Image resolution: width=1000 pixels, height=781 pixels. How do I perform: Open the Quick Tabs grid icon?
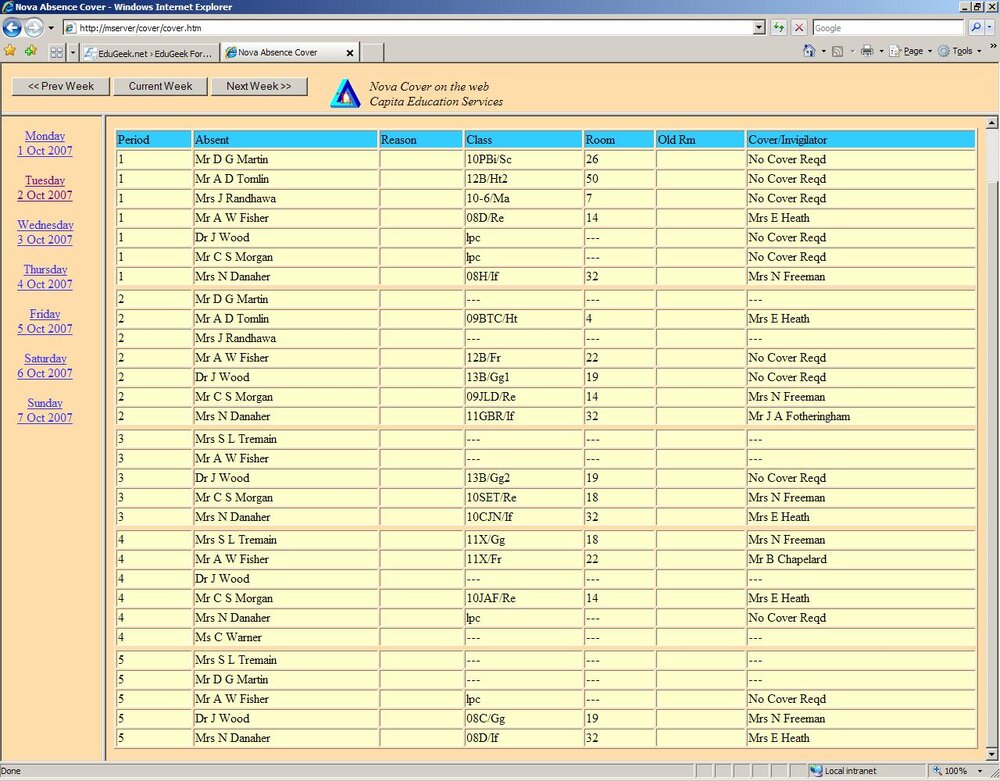pyautogui.click(x=57, y=52)
